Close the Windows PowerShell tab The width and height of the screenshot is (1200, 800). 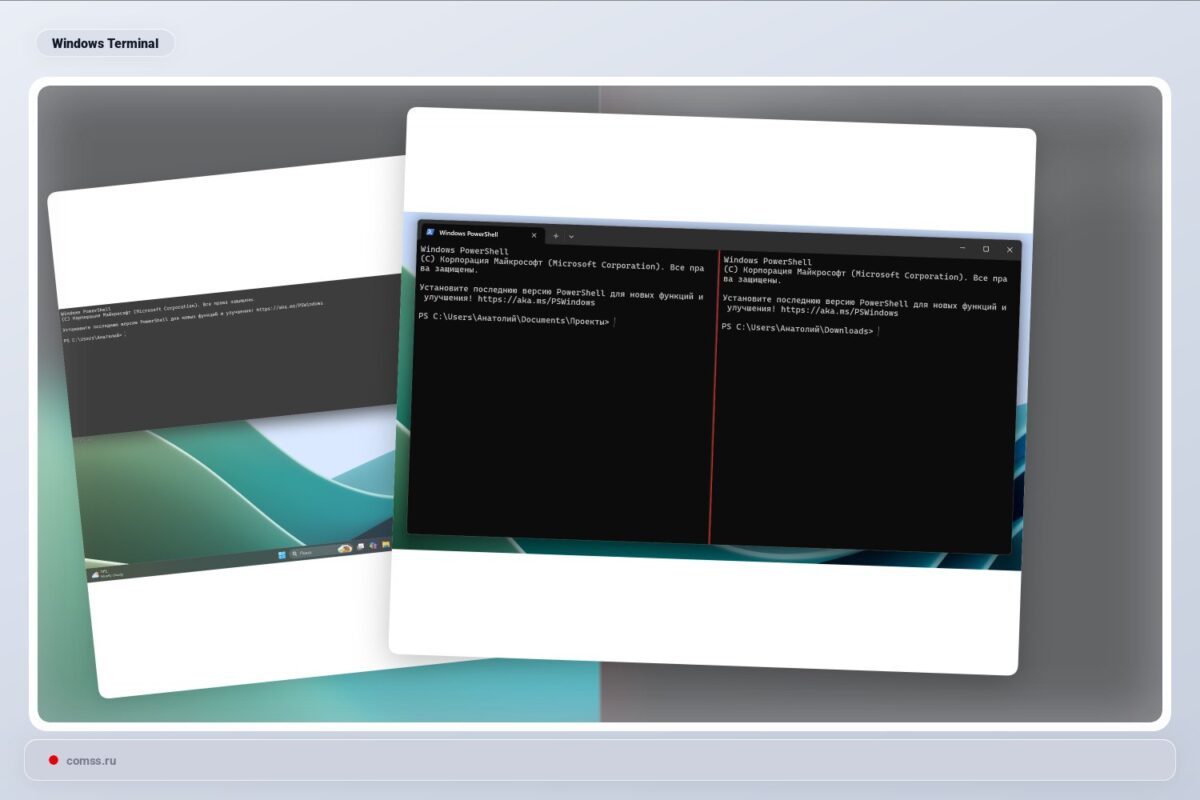(x=534, y=234)
